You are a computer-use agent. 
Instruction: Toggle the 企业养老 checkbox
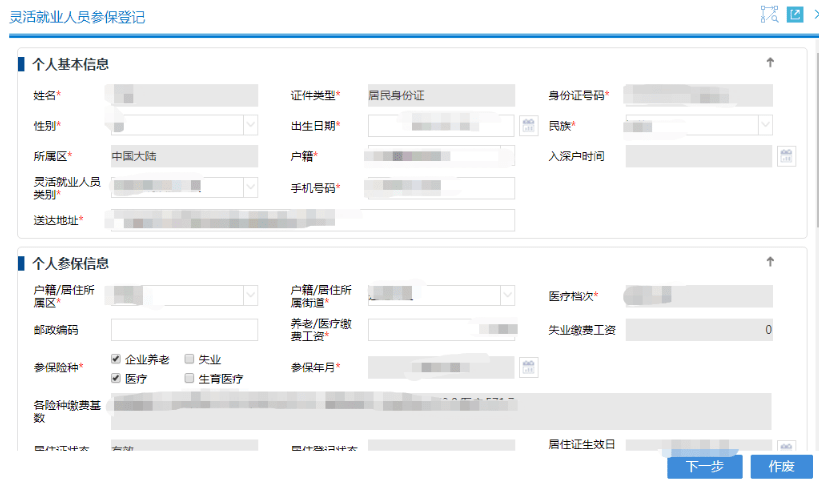click(x=116, y=359)
